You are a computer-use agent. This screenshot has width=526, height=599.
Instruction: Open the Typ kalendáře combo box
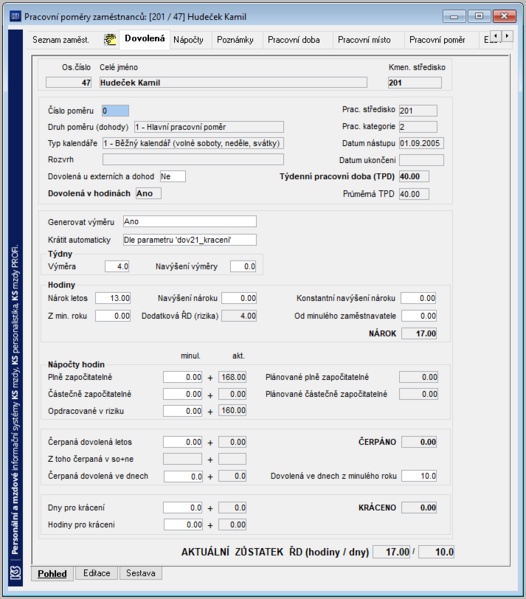[x=193, y=143]
